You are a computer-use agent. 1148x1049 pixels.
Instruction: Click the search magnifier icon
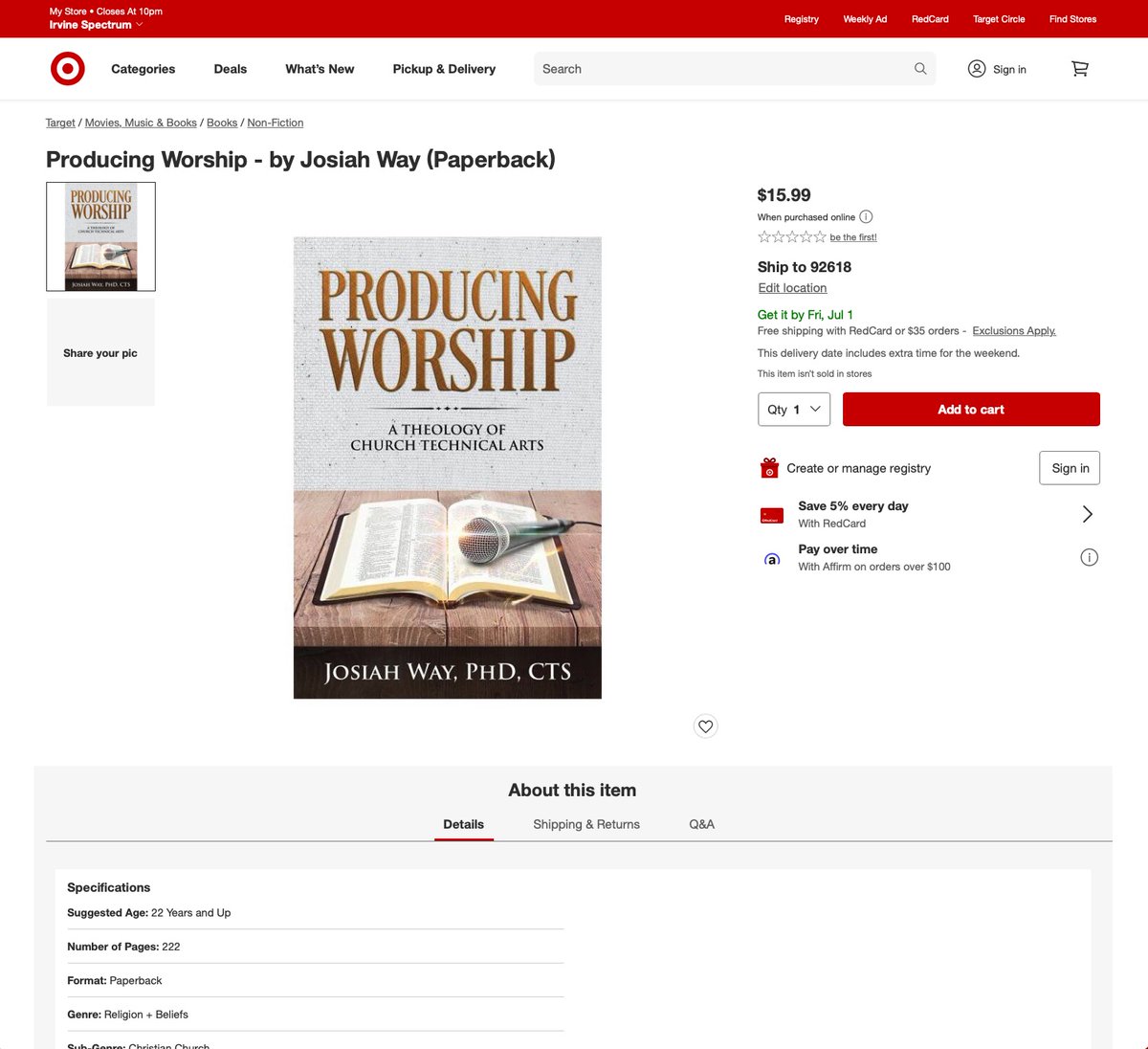point(920,69)
